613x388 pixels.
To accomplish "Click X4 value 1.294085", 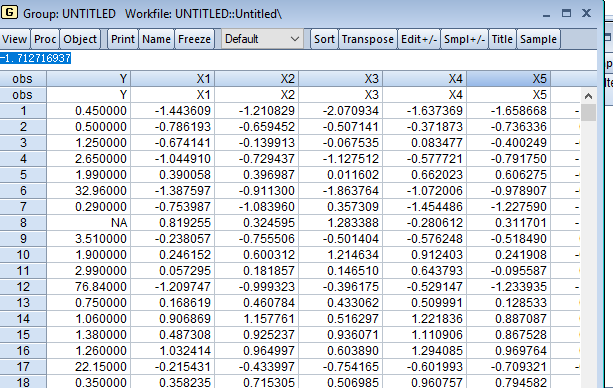I will click(425, 350).
